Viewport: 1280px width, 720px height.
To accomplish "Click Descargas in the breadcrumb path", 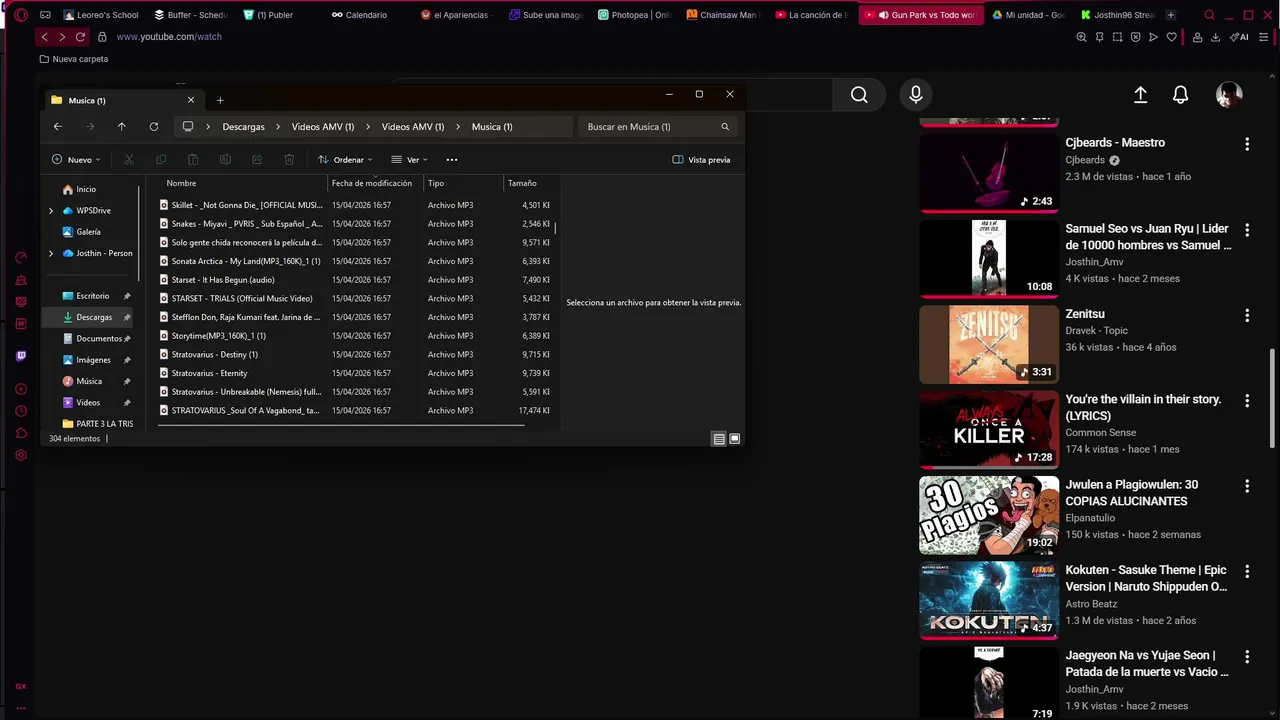I will [x=244, y=127].
